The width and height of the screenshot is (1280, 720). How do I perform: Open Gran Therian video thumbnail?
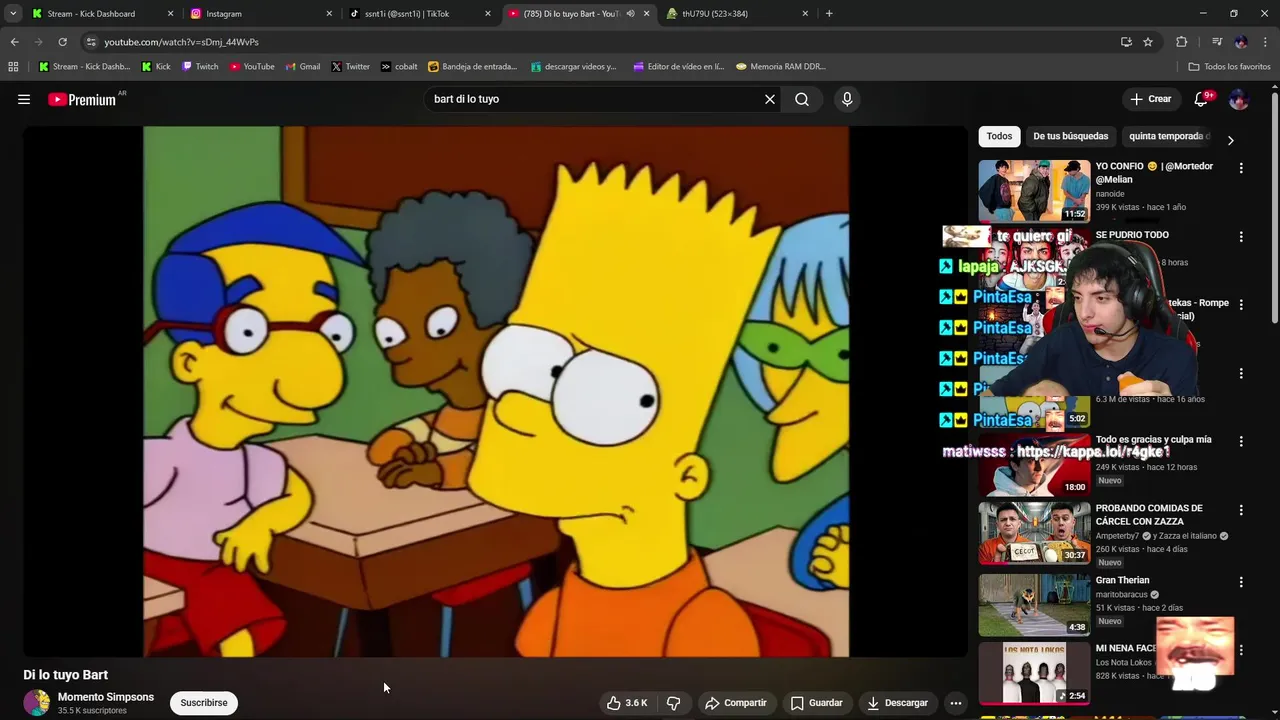pyautogui.click(x=1034, y=605)
